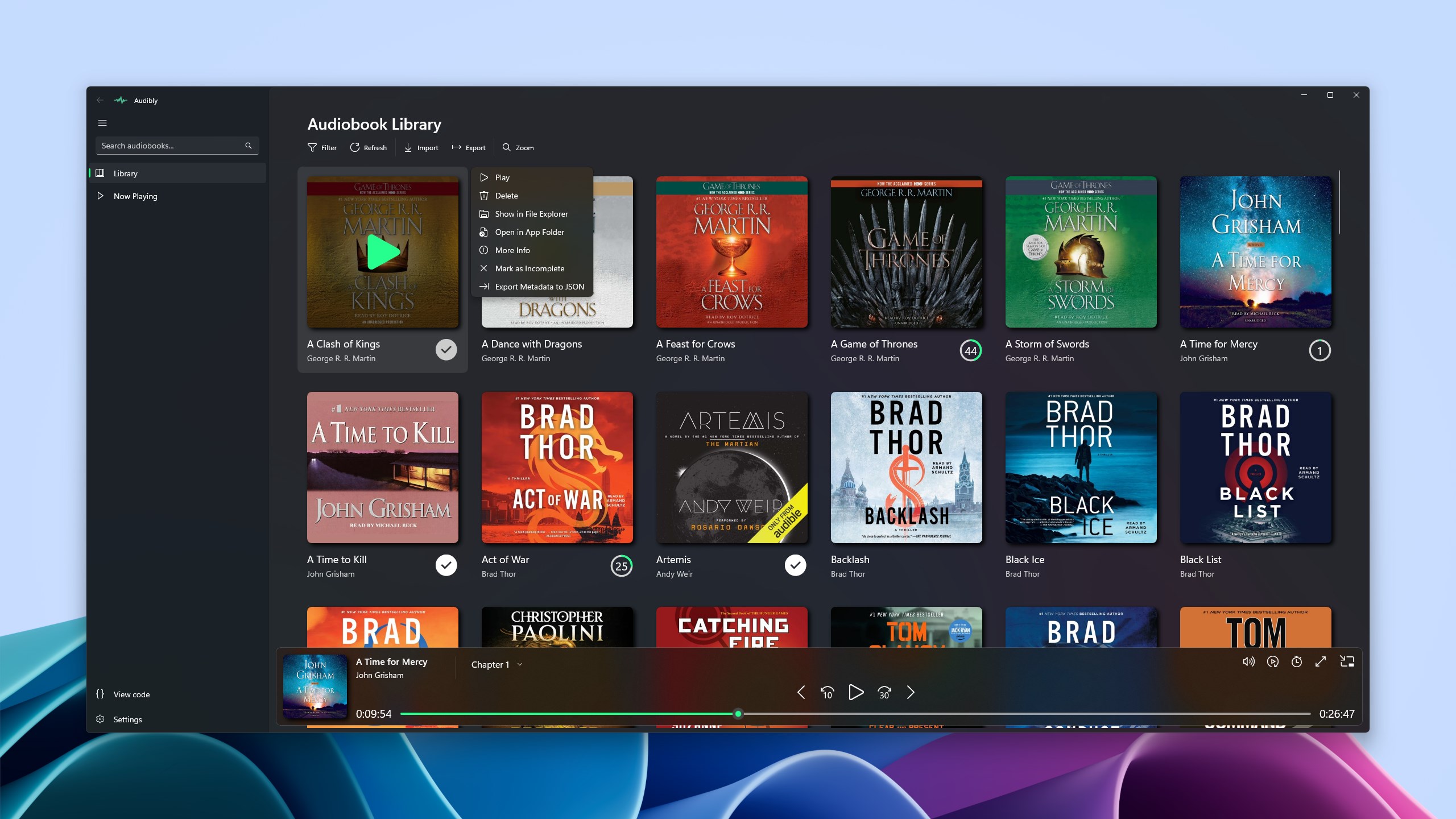Select Export Metadata to JSON from the context menu
1456x819 pixels.
539,286
